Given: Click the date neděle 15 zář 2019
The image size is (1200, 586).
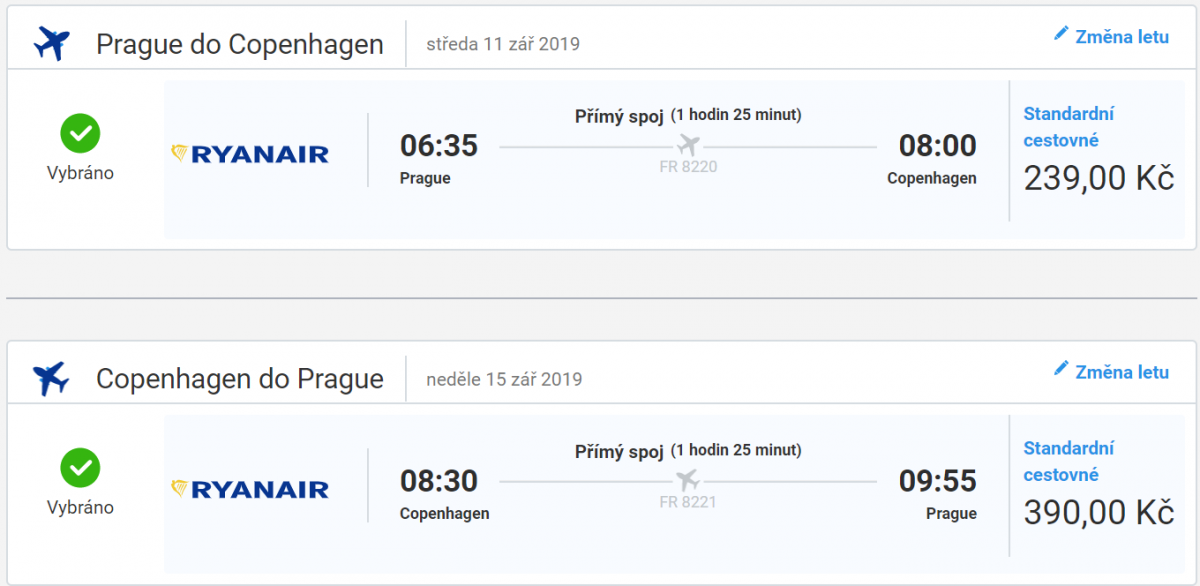Looking at the screenshot, I should [504, 379].
